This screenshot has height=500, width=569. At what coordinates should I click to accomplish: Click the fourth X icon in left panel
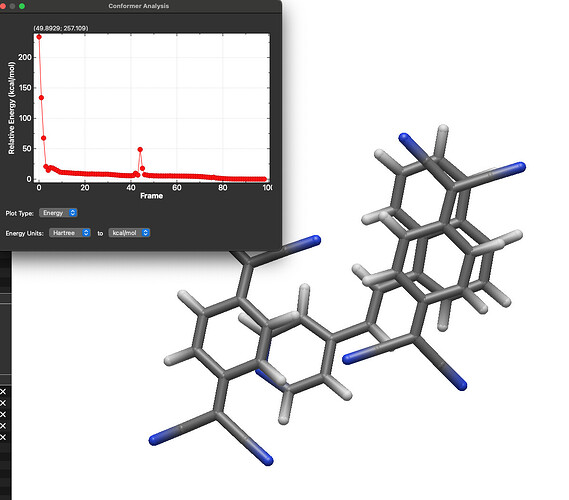(x=3, y=426)
